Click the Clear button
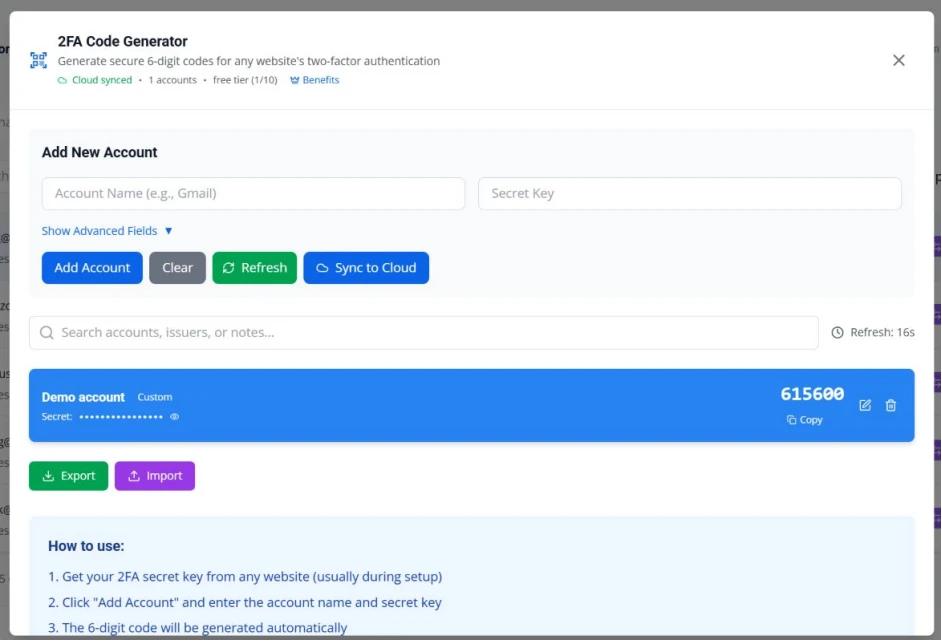The image size is (942, 641). 177,268
